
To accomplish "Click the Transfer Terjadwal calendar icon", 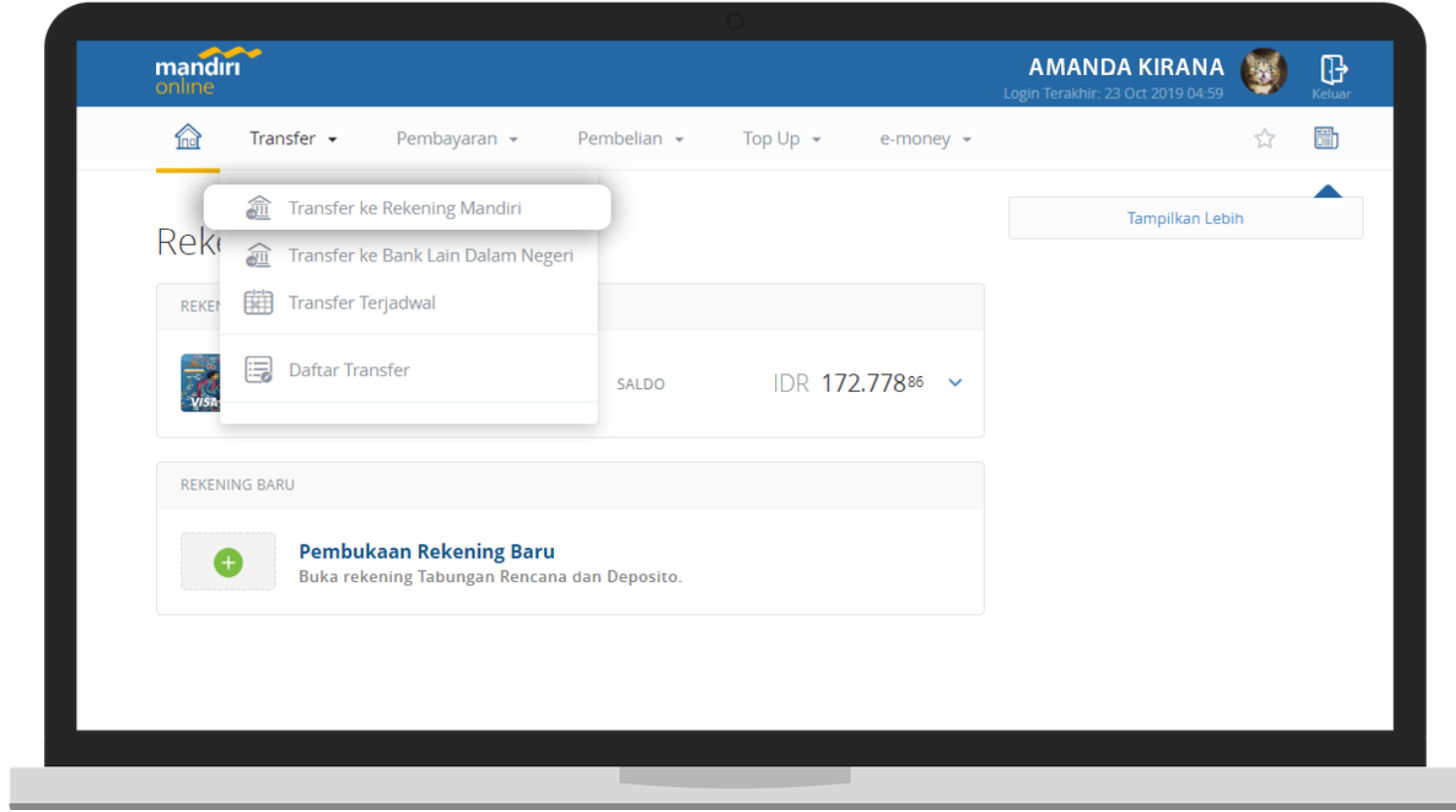I will pos(258,303).
